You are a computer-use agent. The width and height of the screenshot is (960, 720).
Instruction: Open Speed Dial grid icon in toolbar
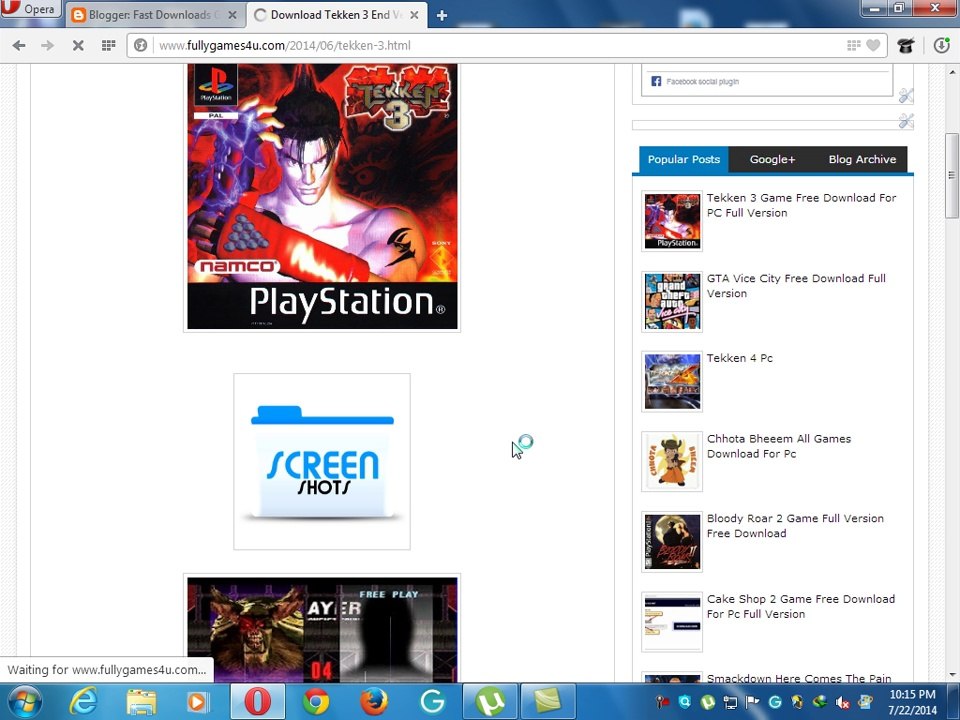click(x=108, y=45)
